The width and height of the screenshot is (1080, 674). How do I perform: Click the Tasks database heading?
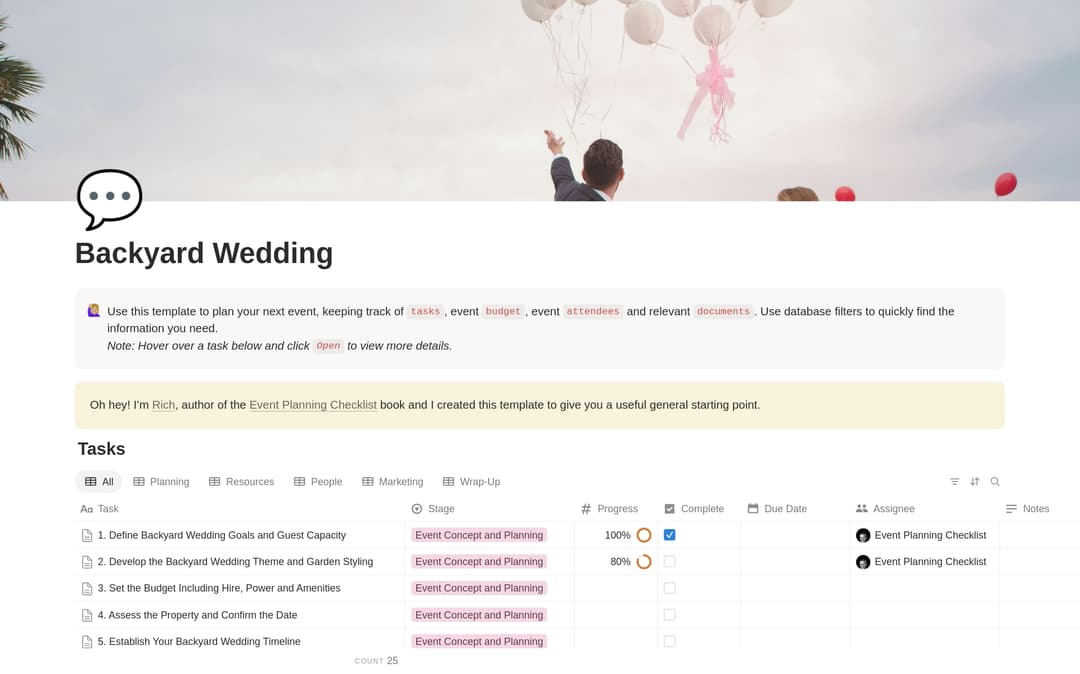[x=101, y=449]
